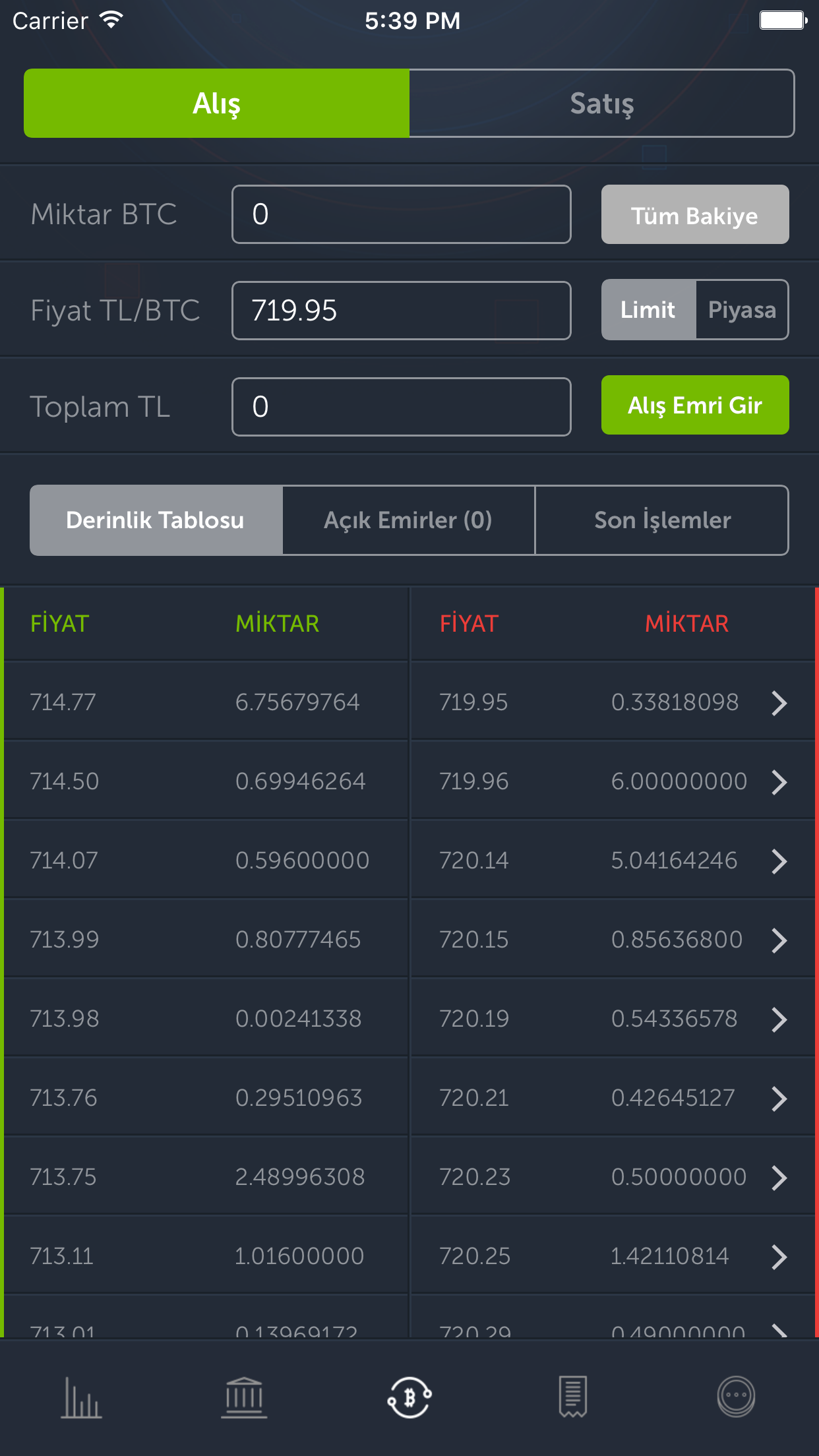Tap bid amount 1.01600000
The height and width of the screenshot is (1456, 819).
[x=299, y=1256]
